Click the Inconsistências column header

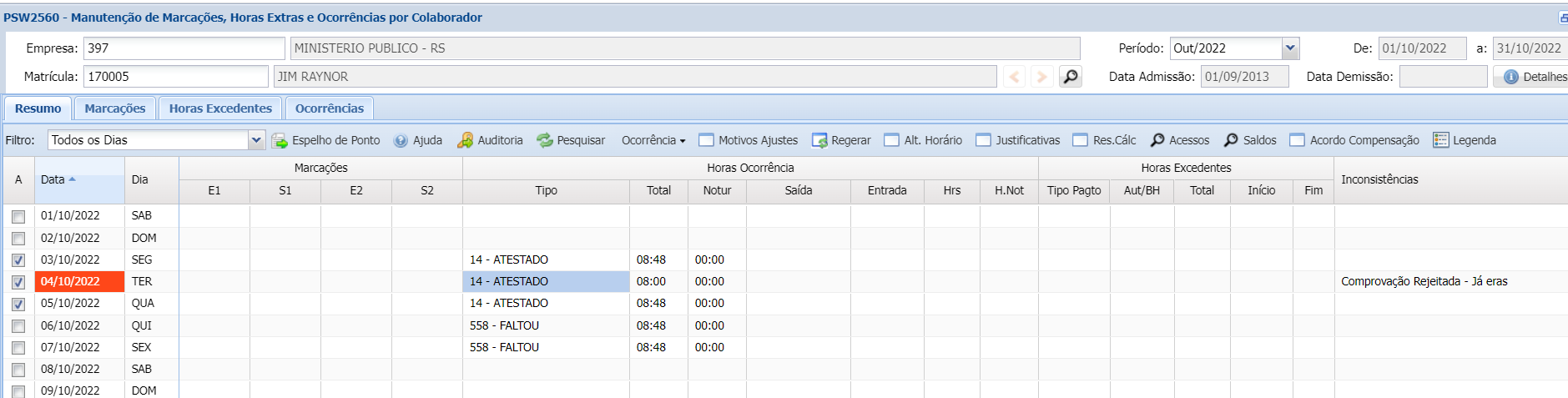pos(1451,179)
